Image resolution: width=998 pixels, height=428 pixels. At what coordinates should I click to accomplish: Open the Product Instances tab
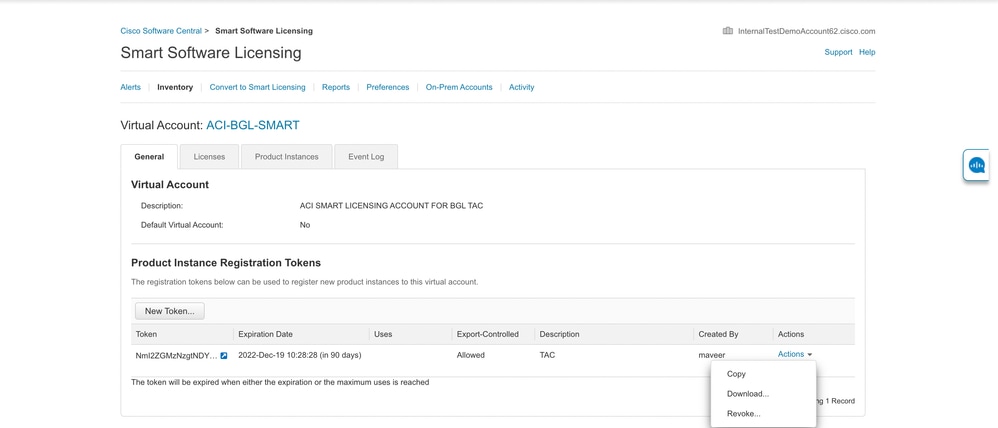(286, 157)
